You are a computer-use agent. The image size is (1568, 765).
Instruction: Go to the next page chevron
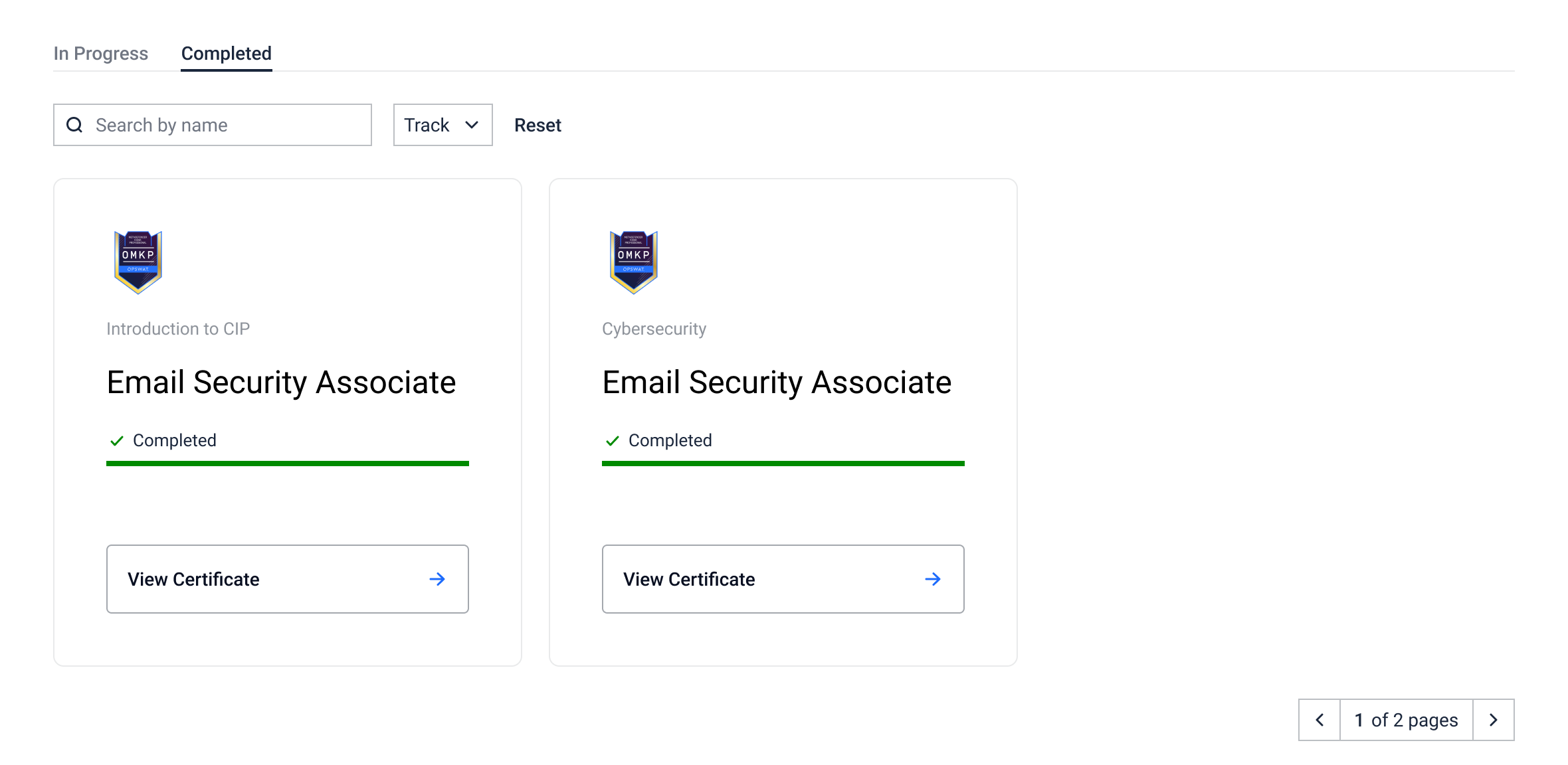point(1494,720)
